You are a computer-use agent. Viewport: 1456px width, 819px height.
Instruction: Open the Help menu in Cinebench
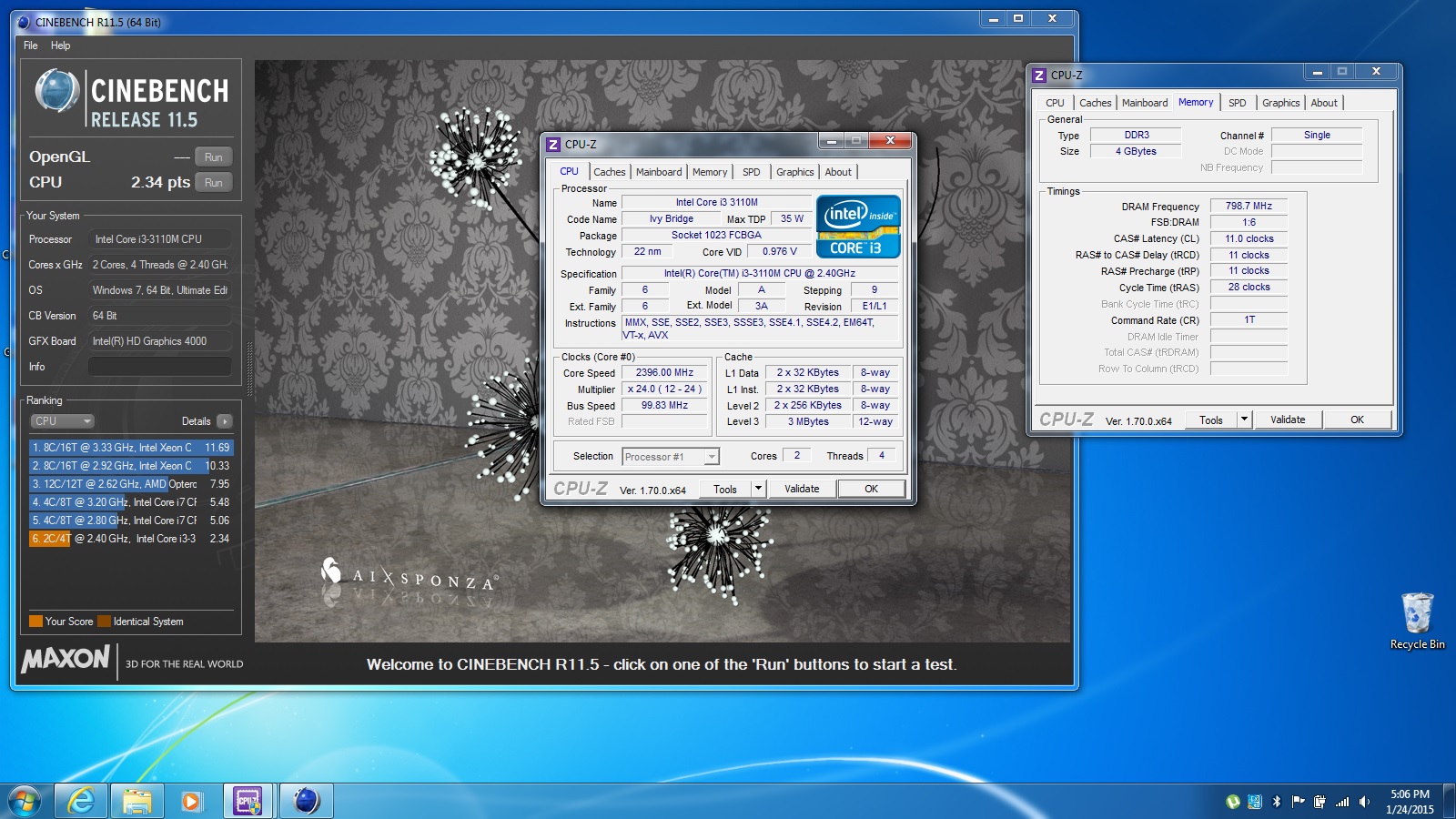click(61, 45)
